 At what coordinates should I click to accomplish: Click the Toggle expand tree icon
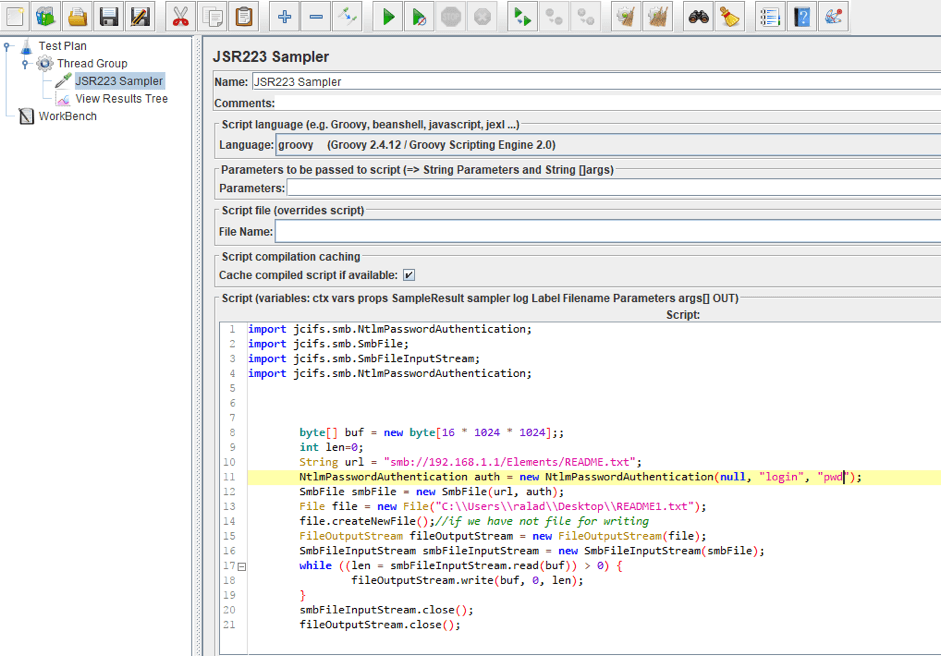346,16
